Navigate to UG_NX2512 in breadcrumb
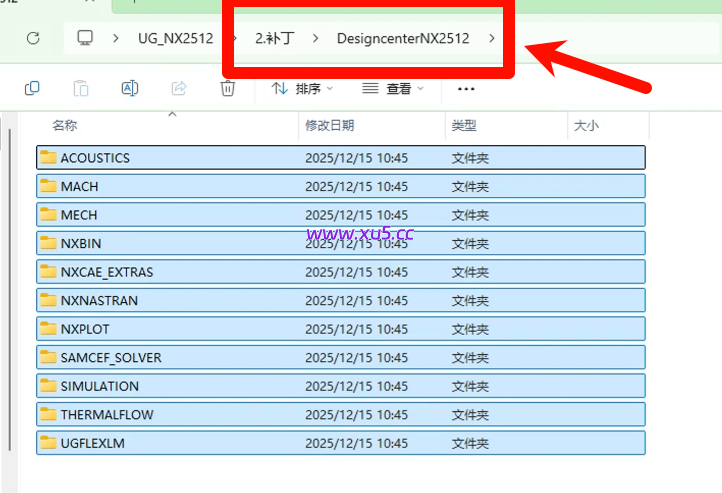722x493 pixels. pyautogui.click(x=175, y=38)
